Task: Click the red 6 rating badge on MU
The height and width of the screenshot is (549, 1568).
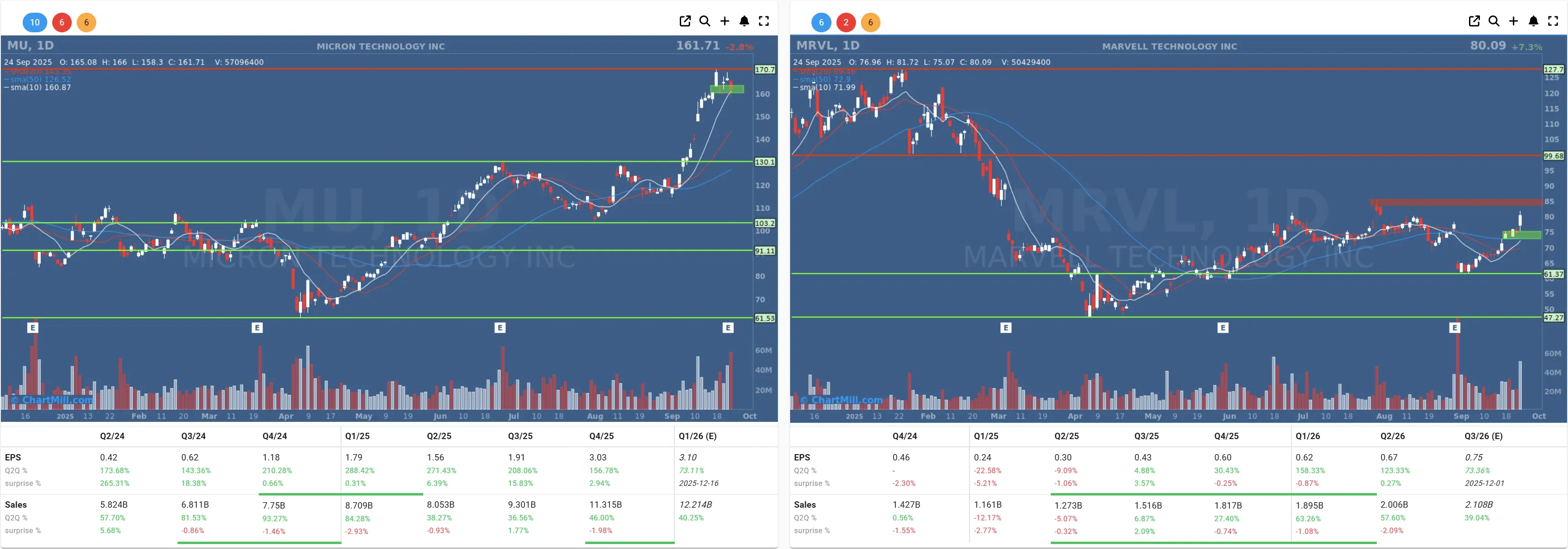Action: point(61,23)
